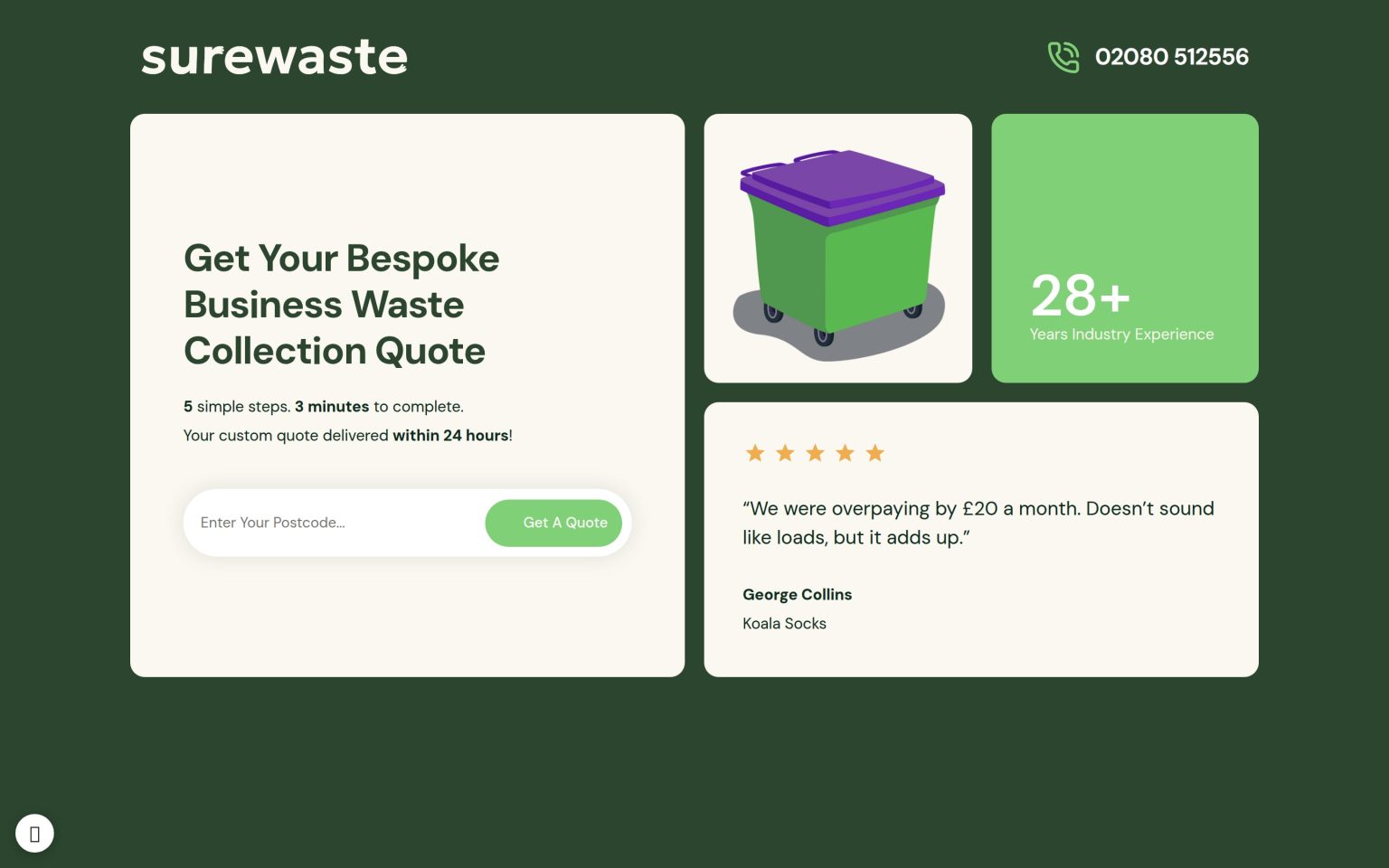Click the Get A Quote button
The width and height of the screenshot is (1389, 868).
click(x=553, y=523)
